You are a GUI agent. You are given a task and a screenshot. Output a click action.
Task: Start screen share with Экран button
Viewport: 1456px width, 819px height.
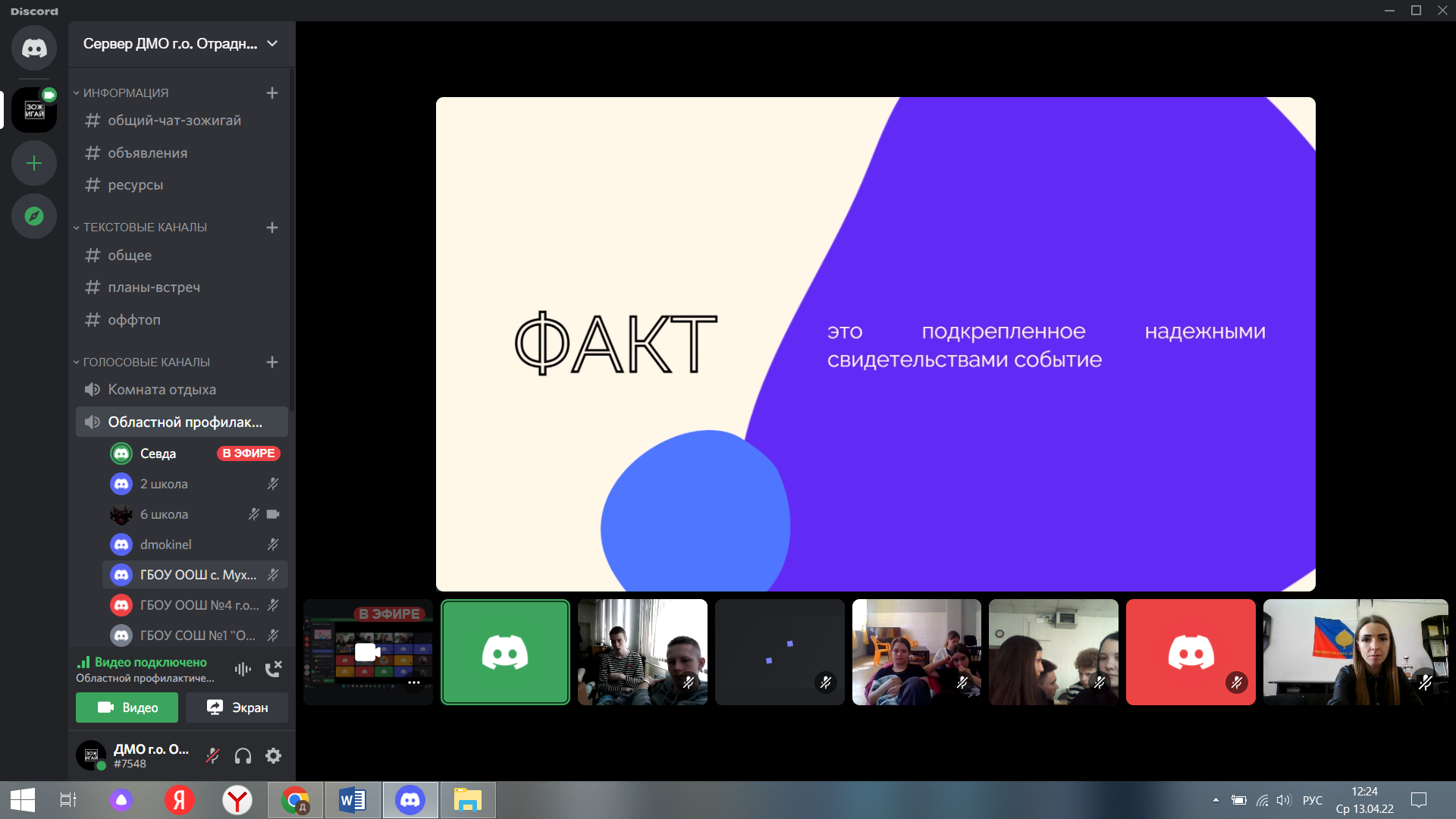pyautogui.click(x=237, y=708)
